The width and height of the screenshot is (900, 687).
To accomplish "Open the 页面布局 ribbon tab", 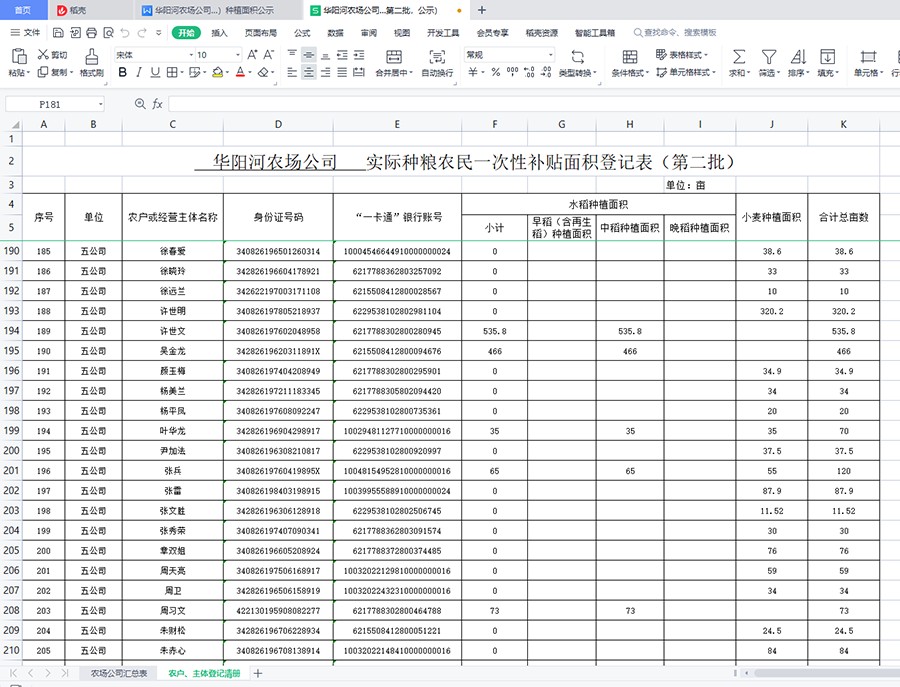I will point(261,33).
